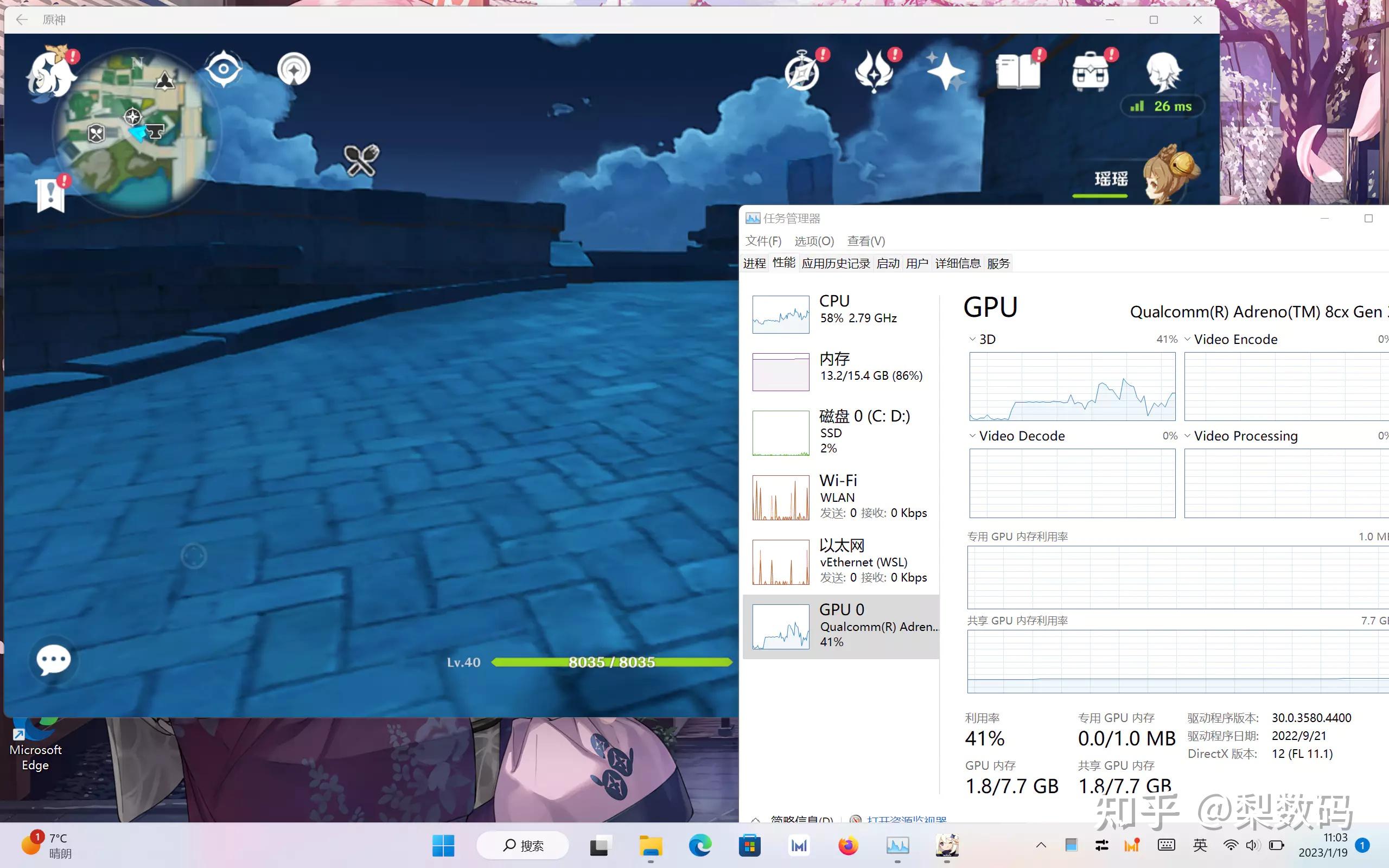This screenshot has width=1389, height=868.
Task: Switch to the 性能 tab
Action: click(783, 263)
